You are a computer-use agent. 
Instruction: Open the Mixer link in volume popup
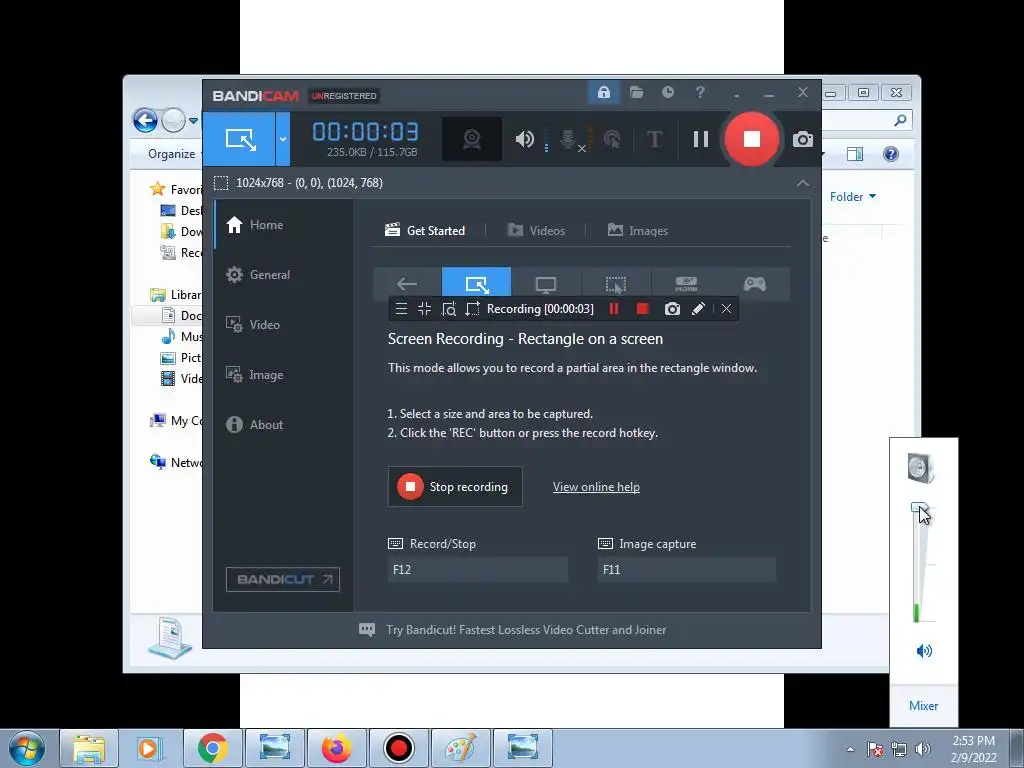coord(923,706)
